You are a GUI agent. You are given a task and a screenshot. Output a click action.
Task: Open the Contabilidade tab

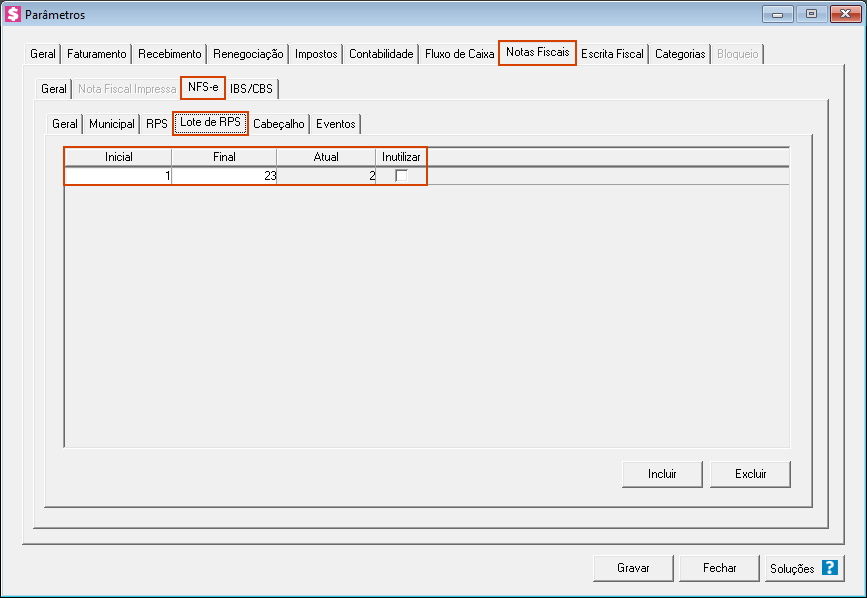click(x=381, y=54)
